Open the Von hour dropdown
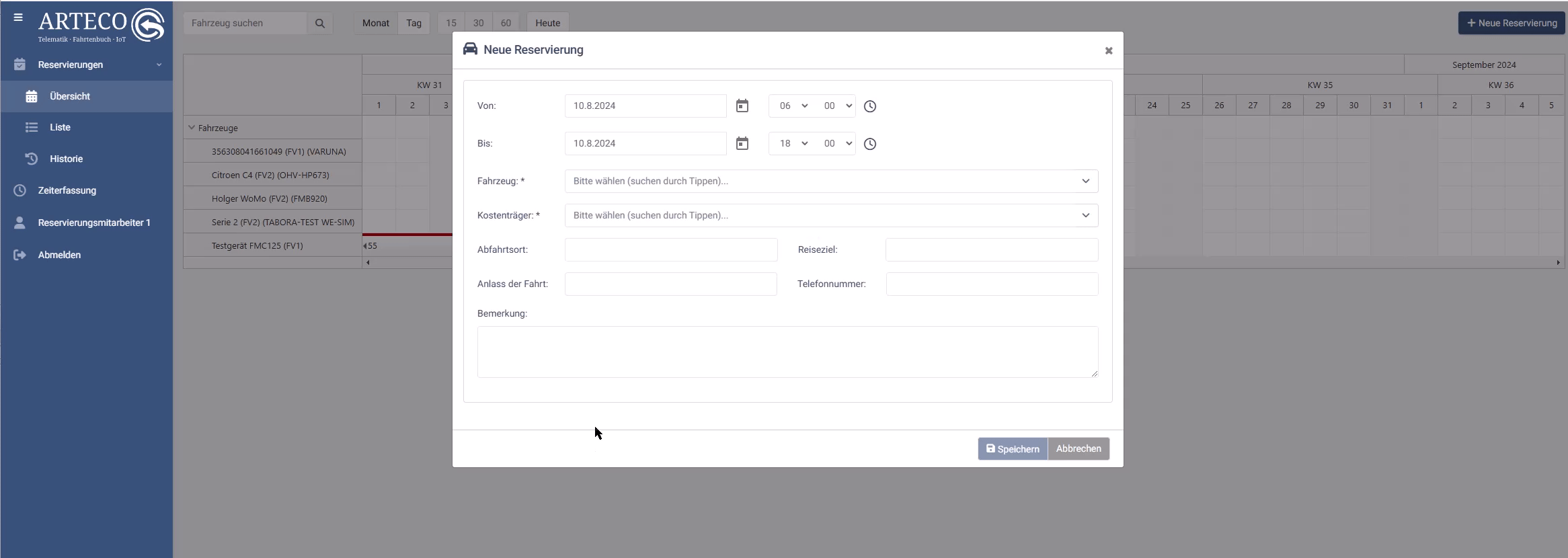The width and height of the screenshot is (1568, 558). coord(793,106)
